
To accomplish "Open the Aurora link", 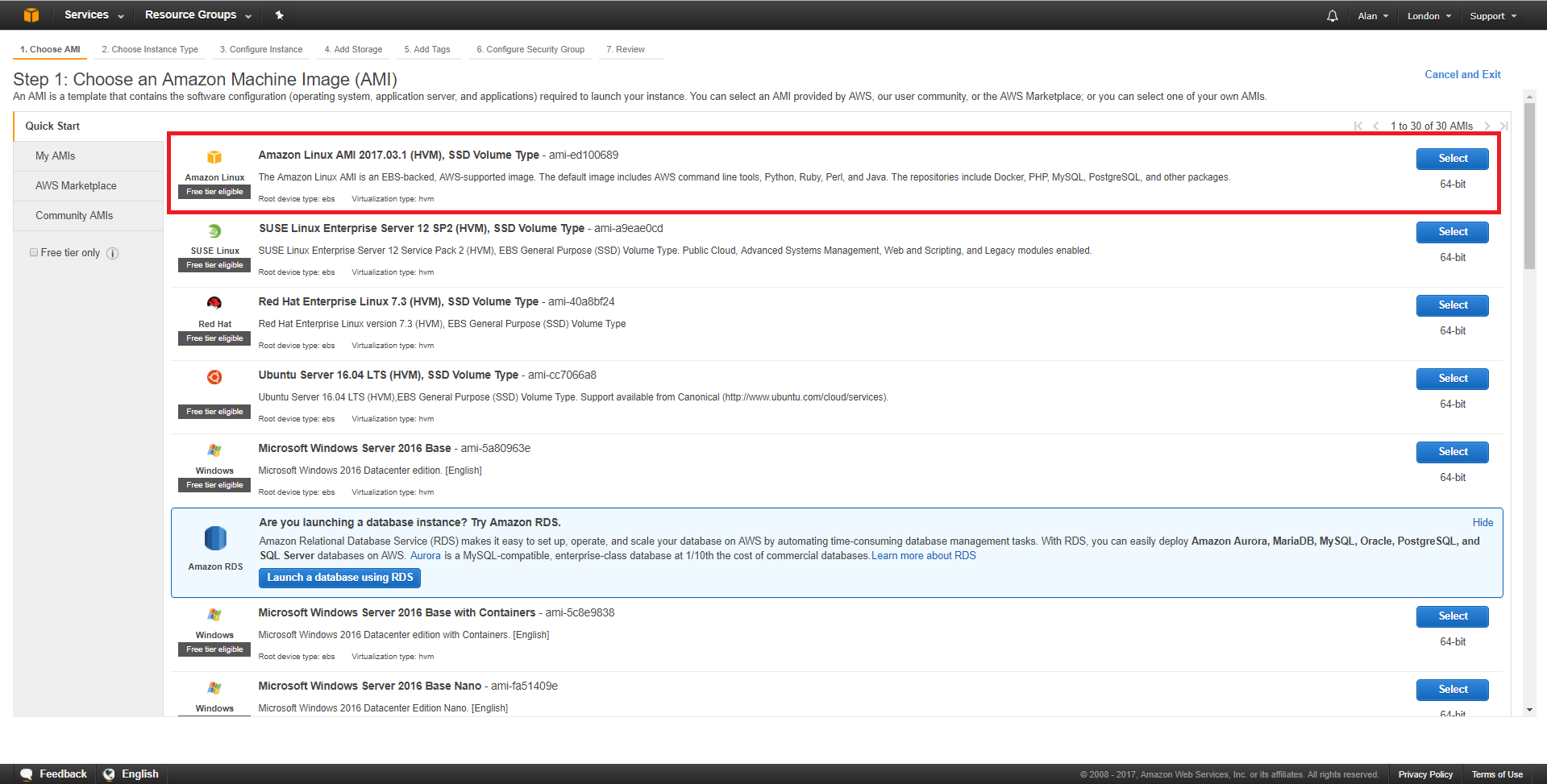I will (x=426, y=556).
